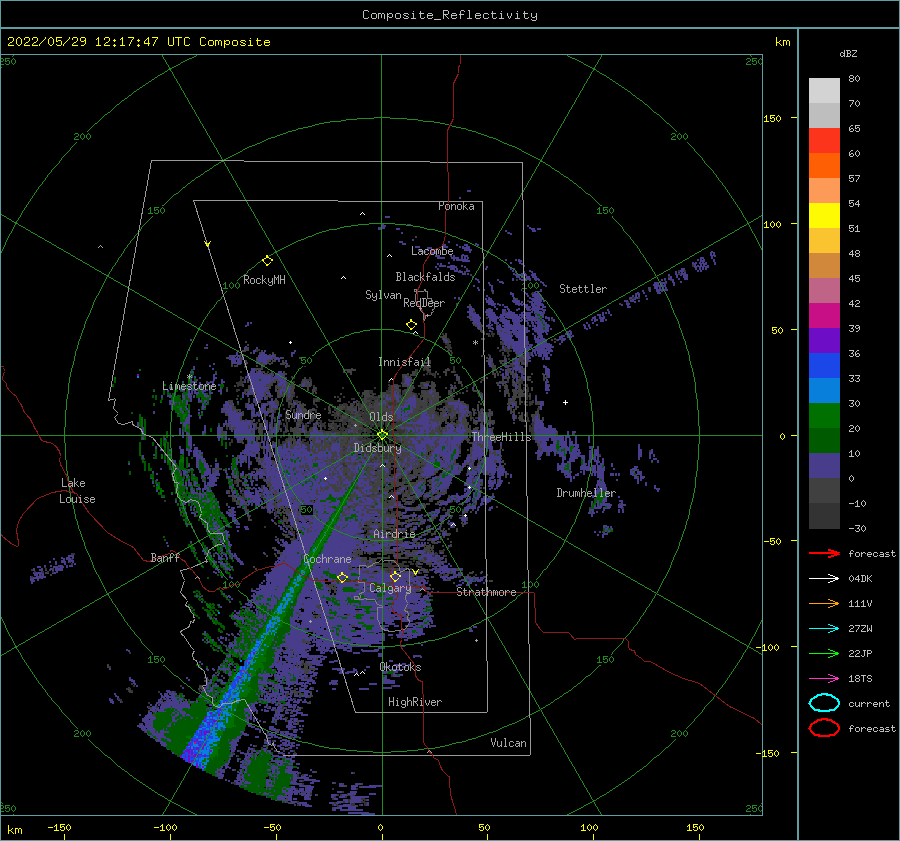The width and height of the screenshot is (900, 841).
Task: Click the Okotoks town label
Action: point(400,667)
